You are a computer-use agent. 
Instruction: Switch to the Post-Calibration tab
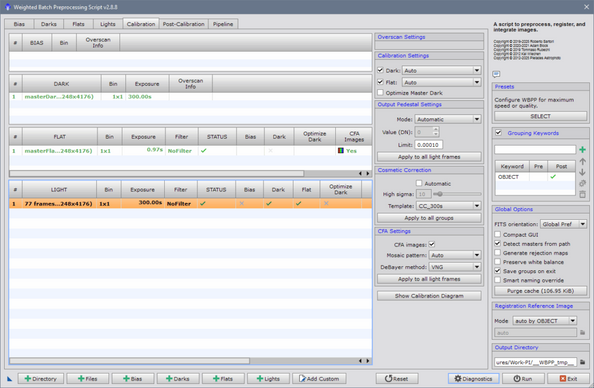[184, 24]
